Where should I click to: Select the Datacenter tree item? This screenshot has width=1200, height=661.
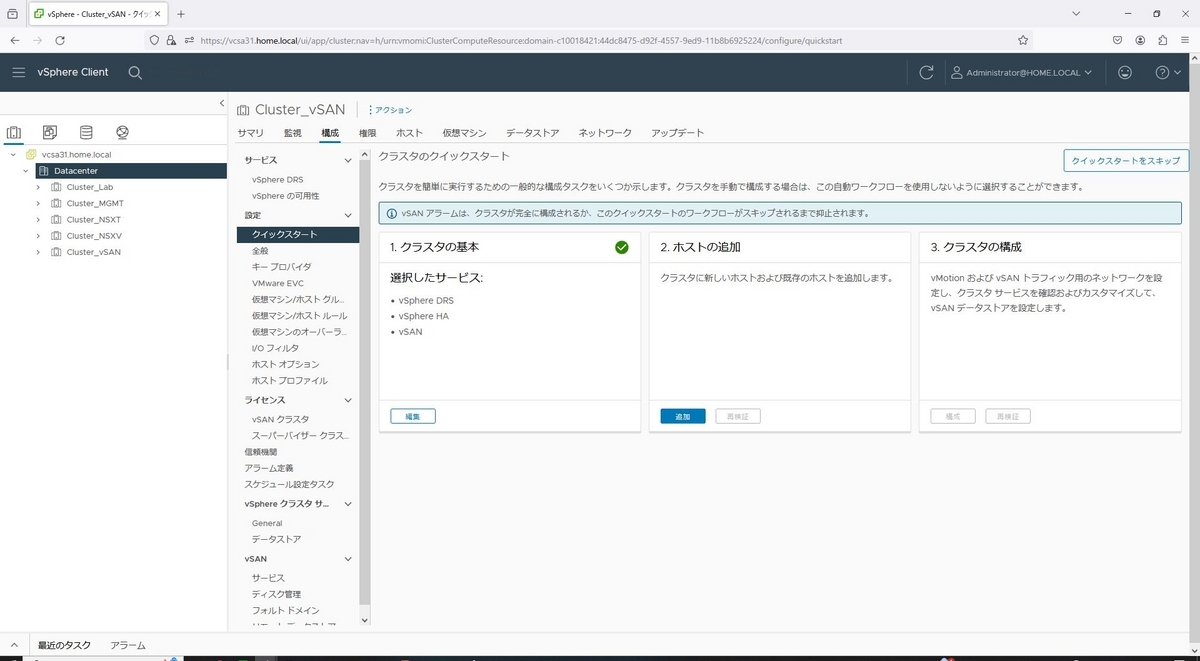[x=76, y=171]
